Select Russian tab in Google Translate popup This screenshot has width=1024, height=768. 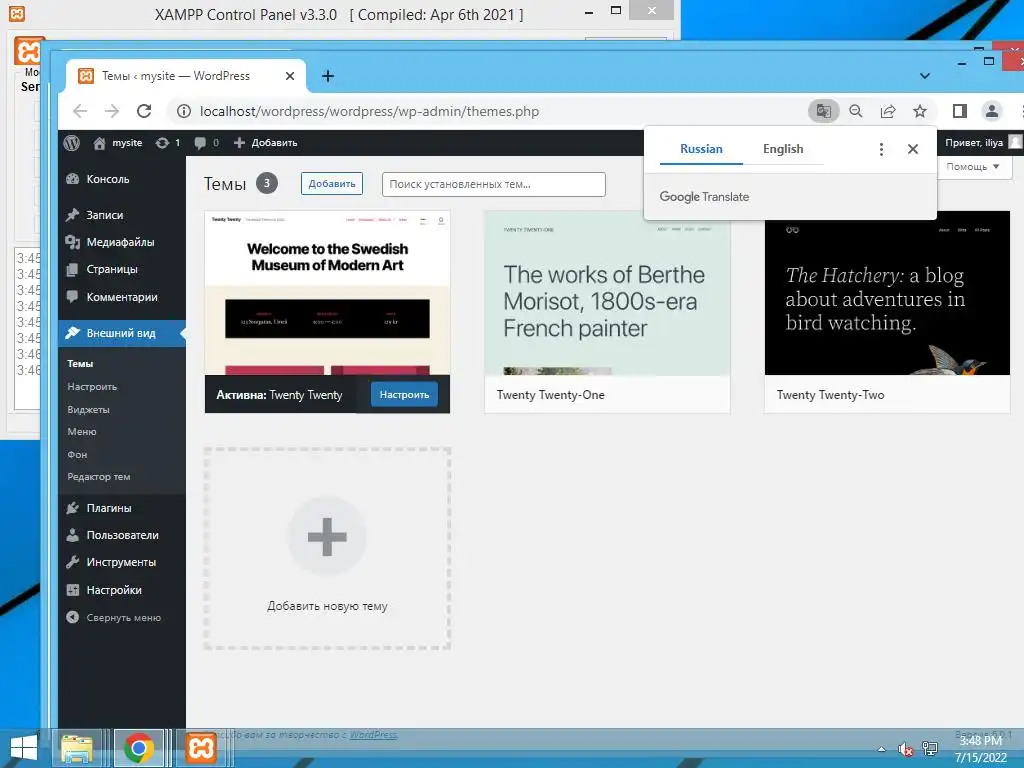click(701, 149)
